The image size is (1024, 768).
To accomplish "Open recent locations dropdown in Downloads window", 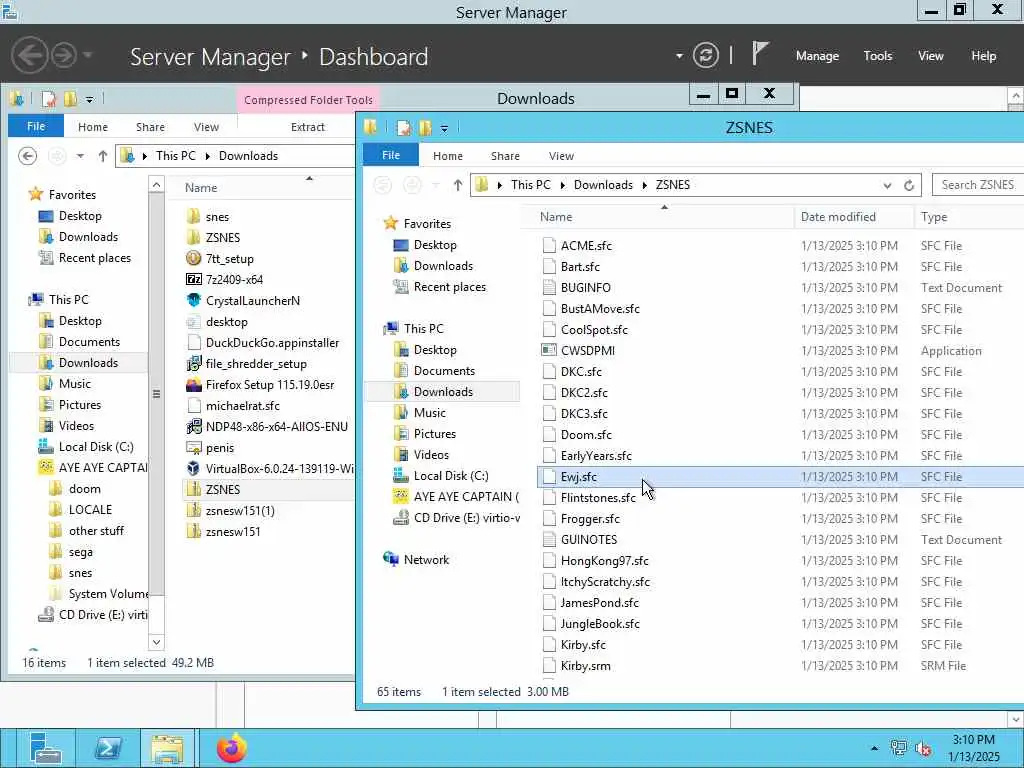I will pyautogui.click(x=80, y=156).
